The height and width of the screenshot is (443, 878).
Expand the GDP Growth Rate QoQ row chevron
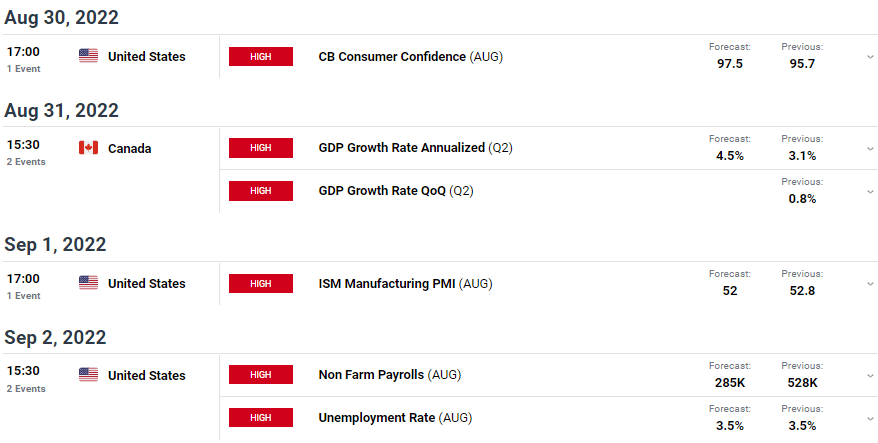[x=870, y=192]
